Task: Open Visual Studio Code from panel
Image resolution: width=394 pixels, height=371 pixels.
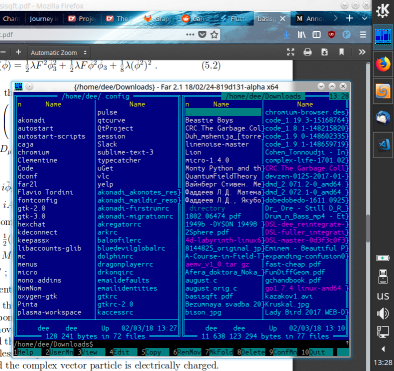Action: pos(383,144)
